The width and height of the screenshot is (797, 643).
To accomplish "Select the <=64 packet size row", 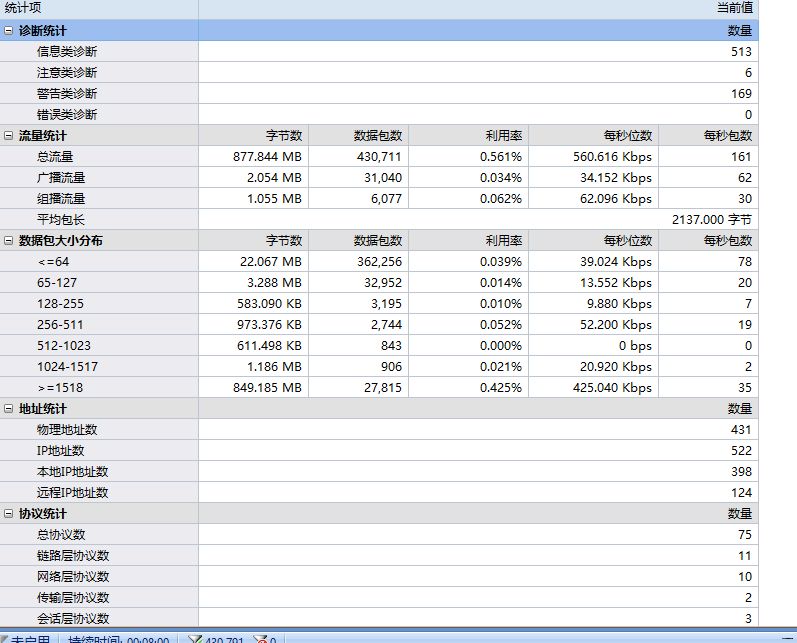I will (379, 261).
